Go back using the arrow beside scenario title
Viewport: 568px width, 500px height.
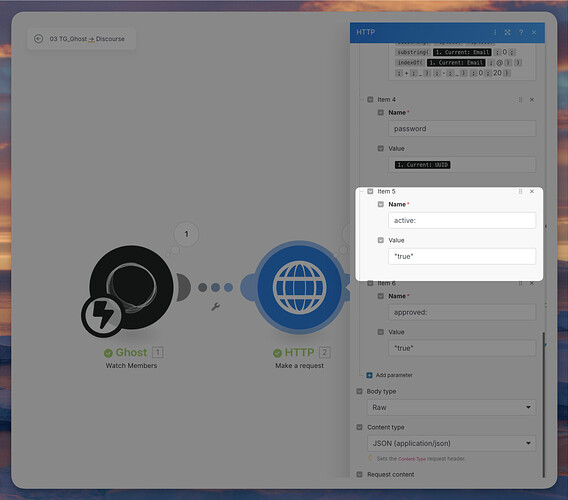(38, 39)
